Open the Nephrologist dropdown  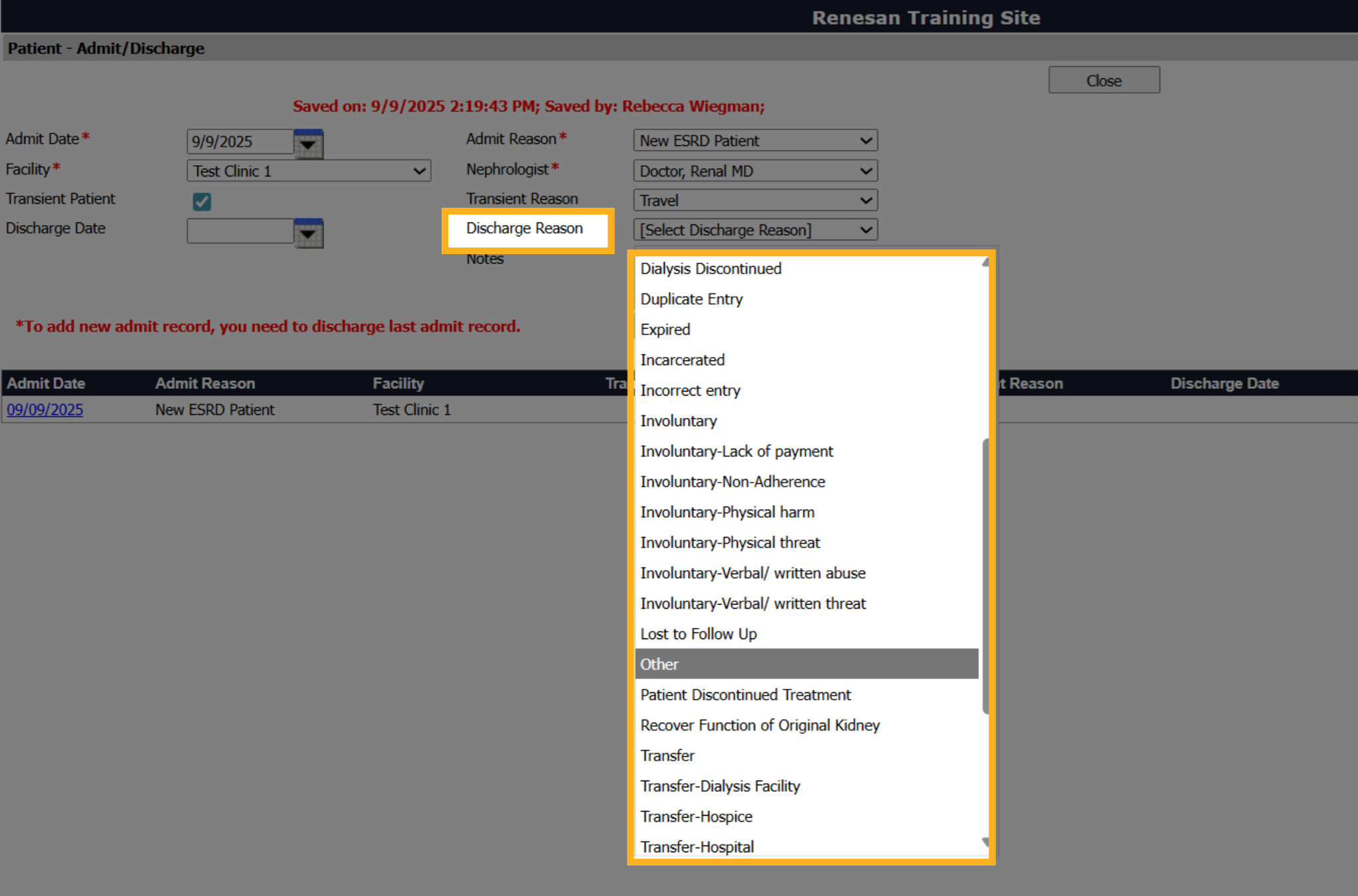(x=755, y=171)
